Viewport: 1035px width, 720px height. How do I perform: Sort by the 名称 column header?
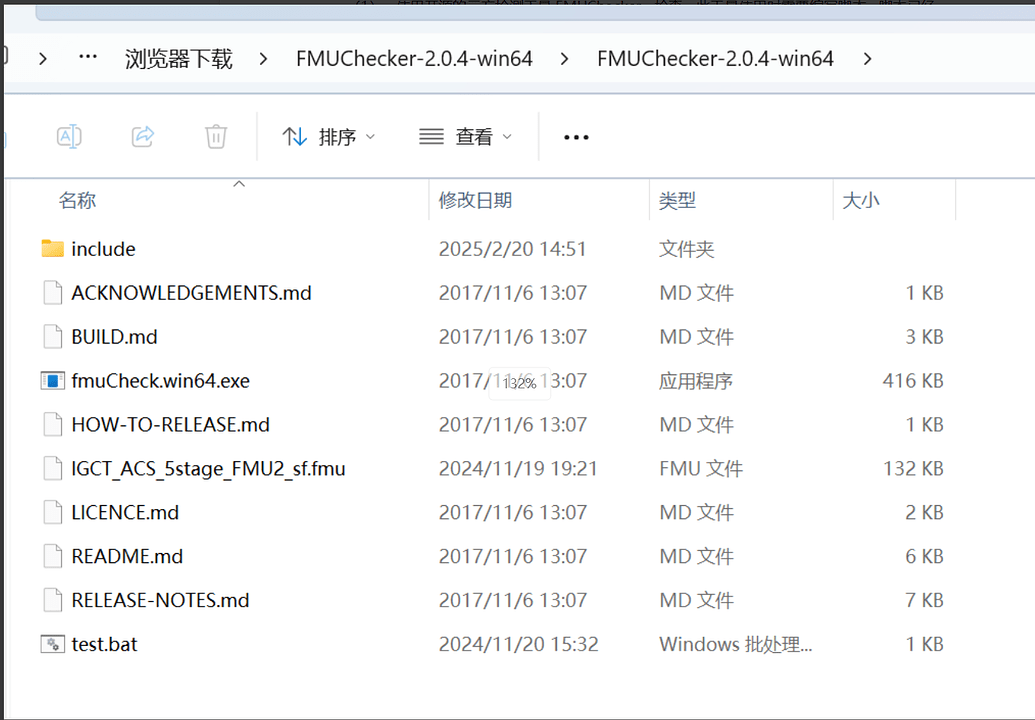pyautogui.click(x=77, y=200)
